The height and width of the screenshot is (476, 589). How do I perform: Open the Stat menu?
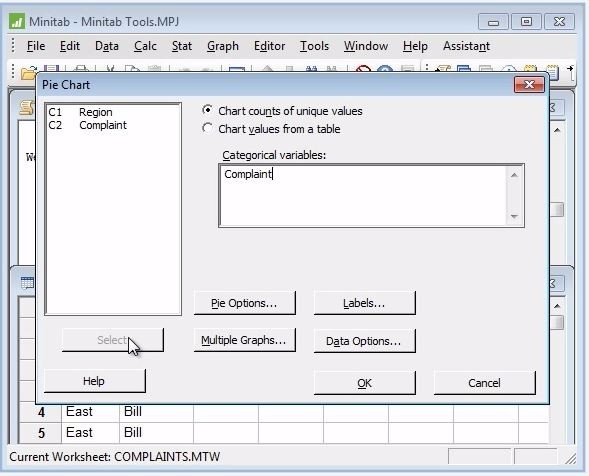click(x=182, y=46)
